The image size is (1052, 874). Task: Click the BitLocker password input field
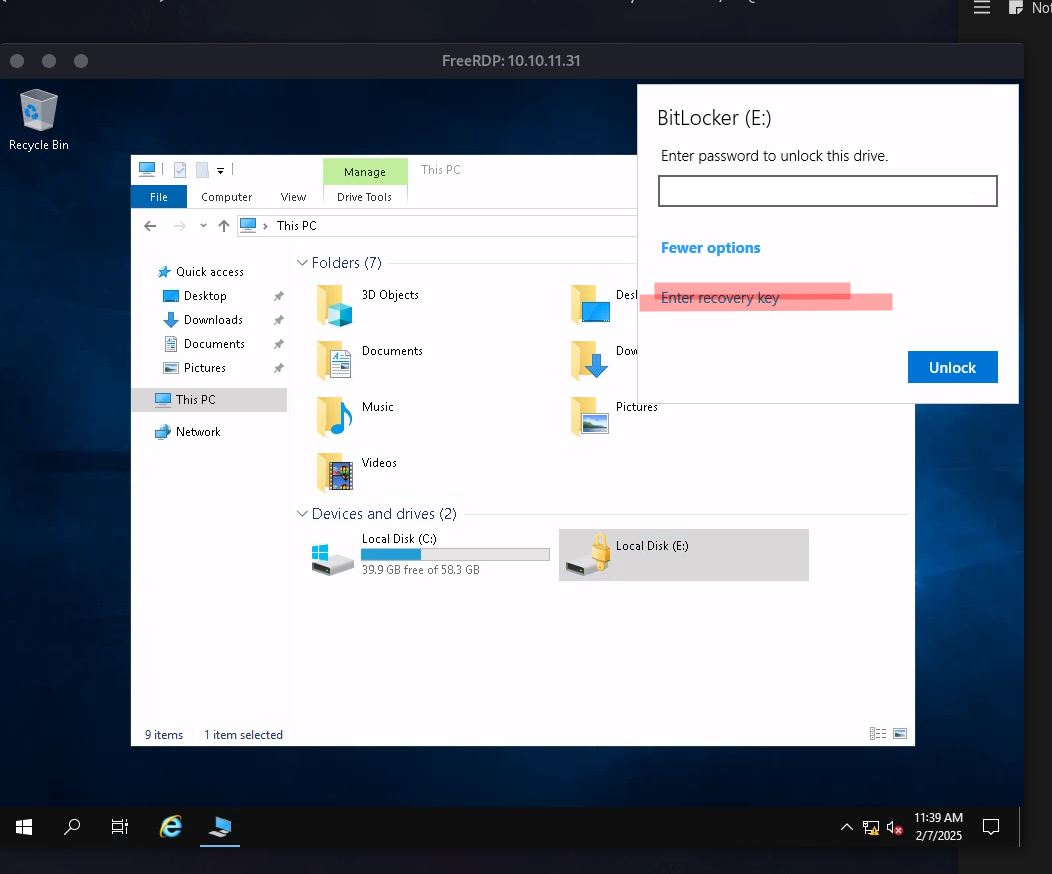coord(827,191)
